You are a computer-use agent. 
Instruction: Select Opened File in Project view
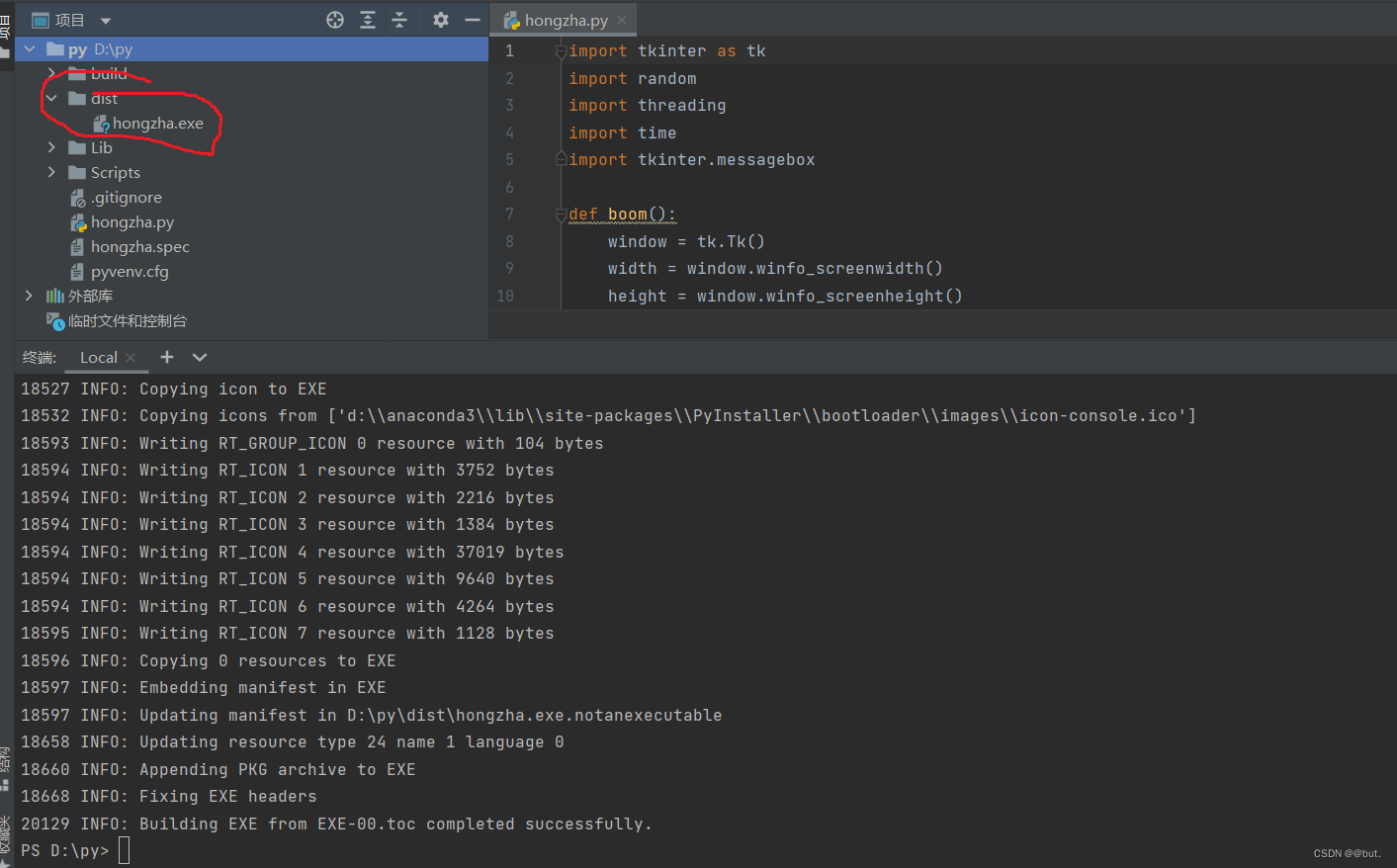click(334, 19)
